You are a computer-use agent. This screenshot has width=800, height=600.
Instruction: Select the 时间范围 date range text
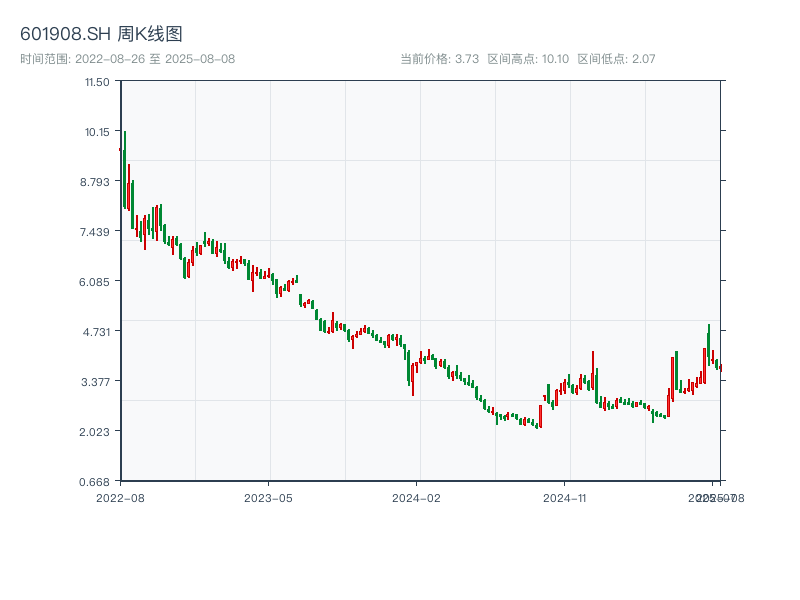(128, 59)
